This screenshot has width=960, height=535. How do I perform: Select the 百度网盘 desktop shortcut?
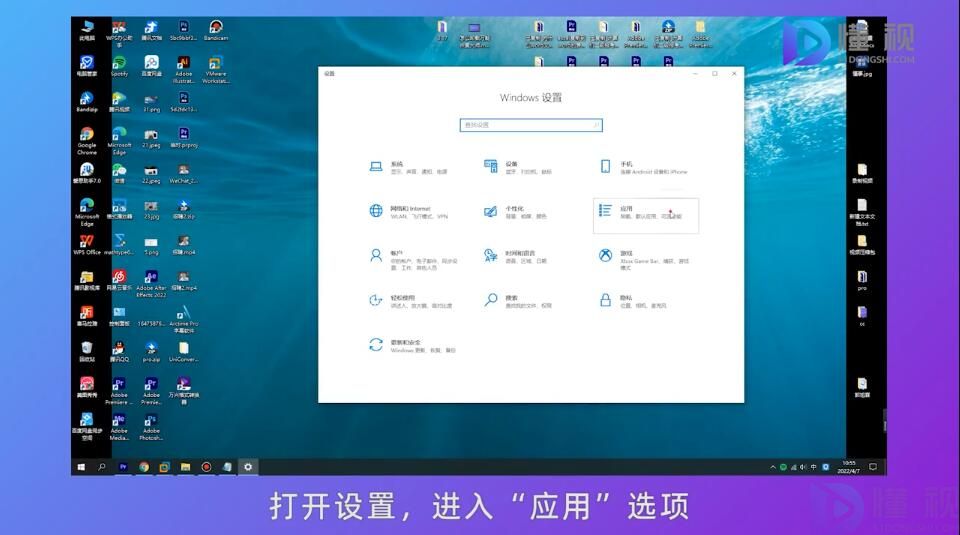(151, 67)
